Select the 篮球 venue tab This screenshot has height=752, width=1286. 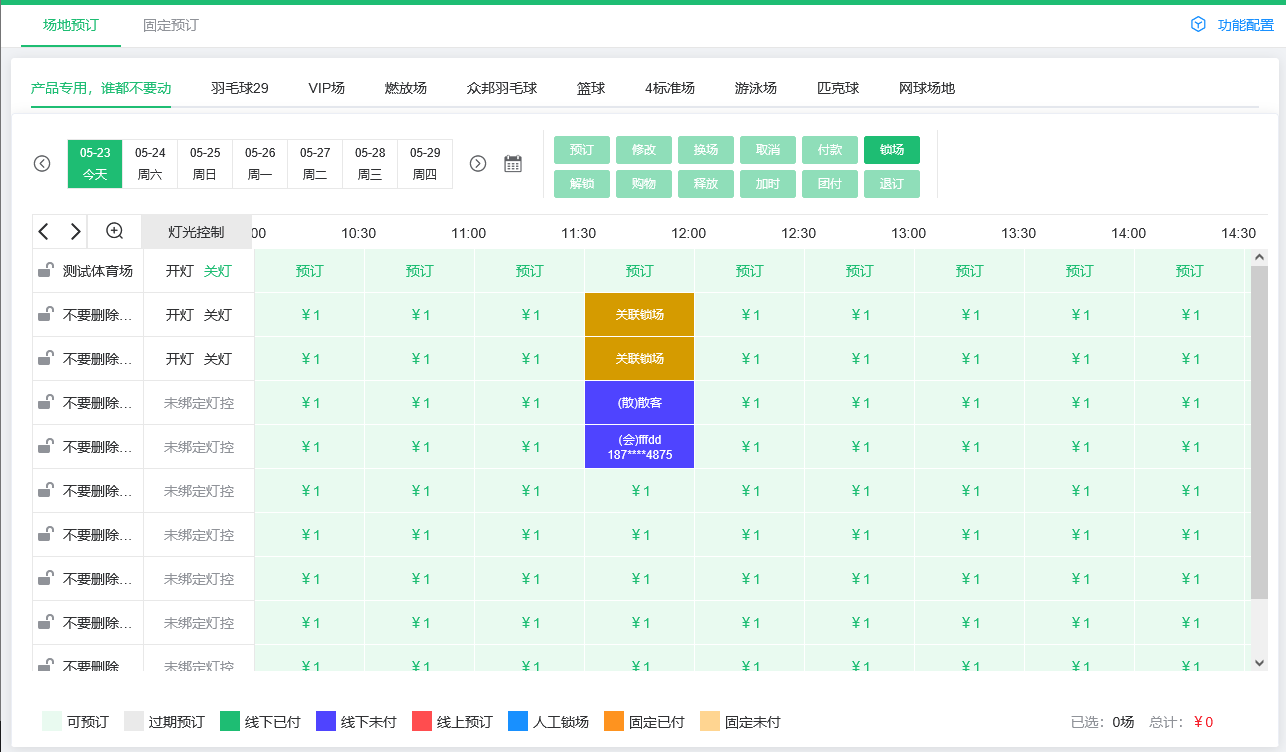(x=591, y=88)
